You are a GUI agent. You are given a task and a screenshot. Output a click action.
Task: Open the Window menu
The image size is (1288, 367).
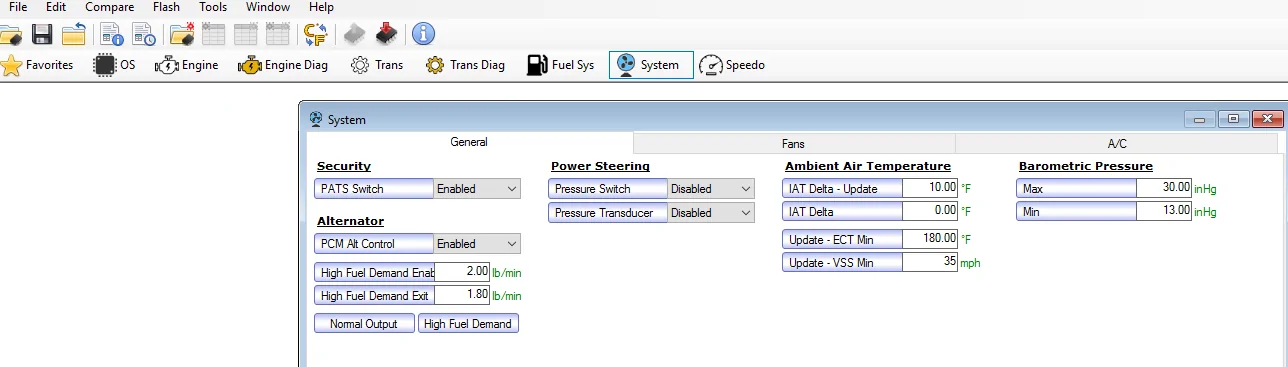pyautogui.click(x=268, y=7)
